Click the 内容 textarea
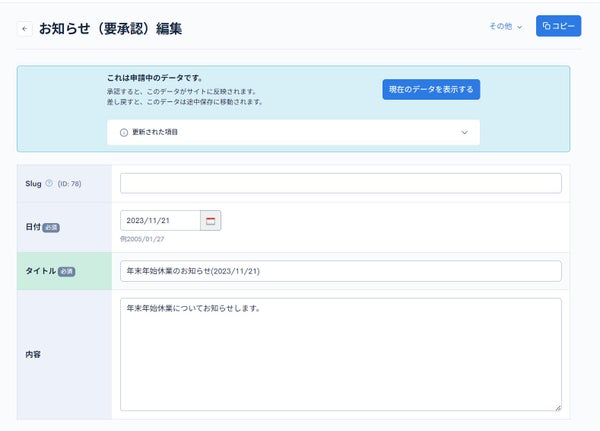Image resolution: width=600 pixels, height=431 pixels. tap(341, 354)
